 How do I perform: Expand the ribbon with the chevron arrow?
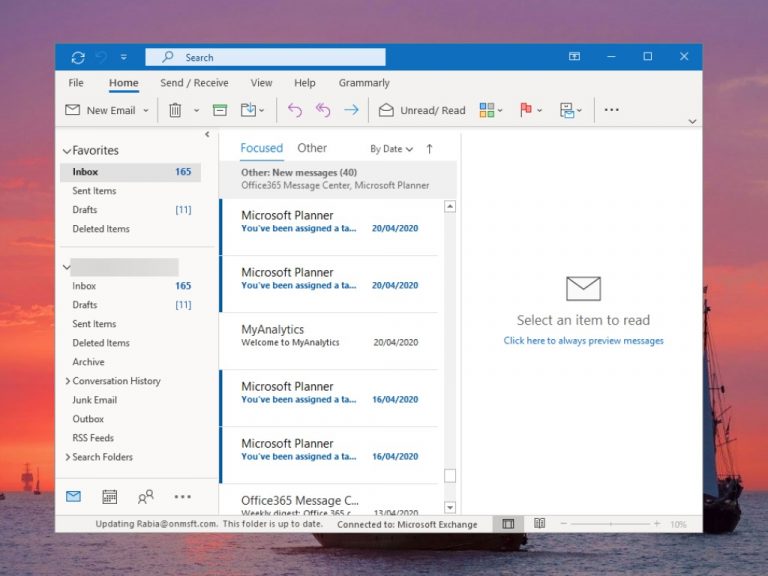(x=692, y=121)
